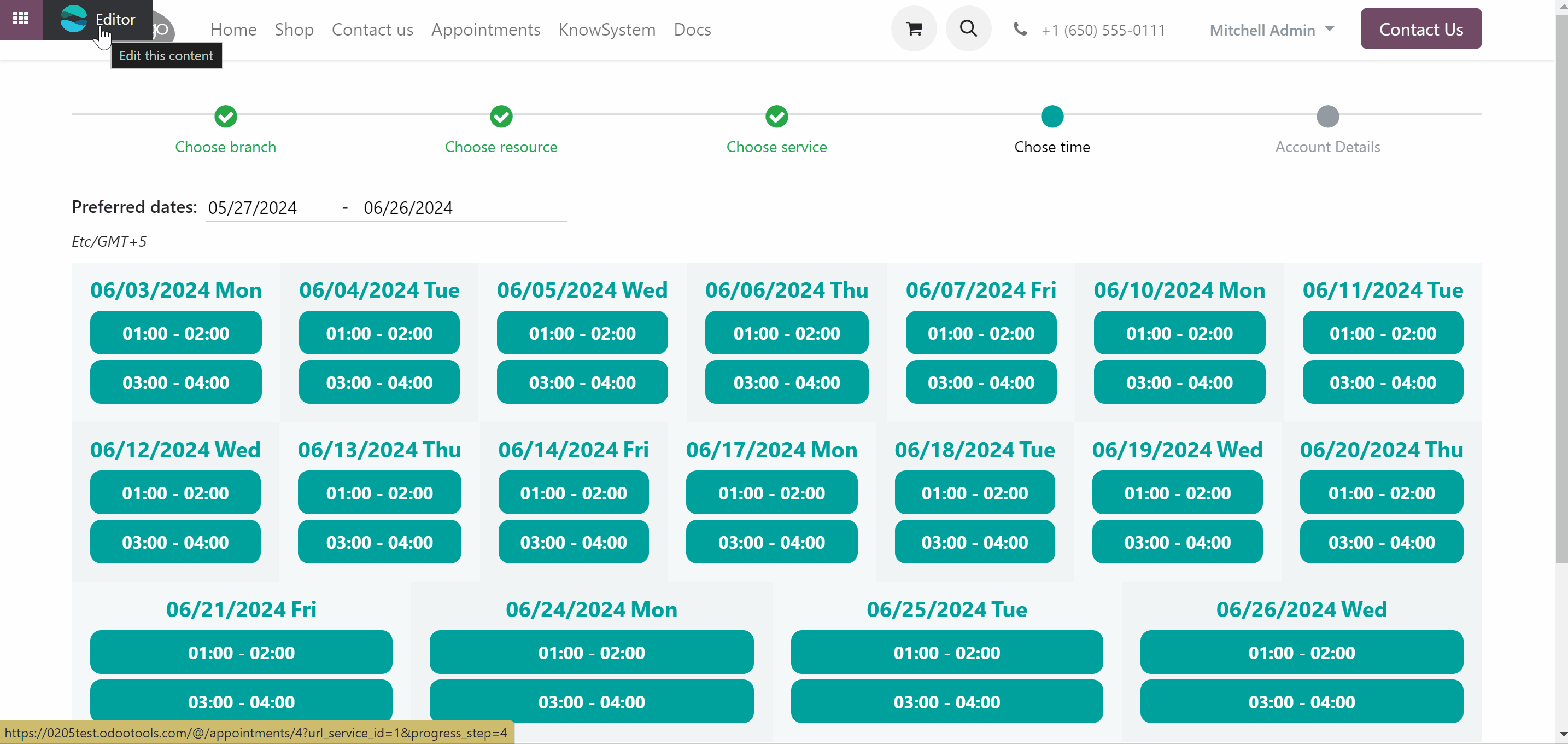The width and height of the screenshot is (1568, 744).
Task: Select 01:00 - 02:00 on 06/20/2024 Thu
Action: [x=1382, y=492]
